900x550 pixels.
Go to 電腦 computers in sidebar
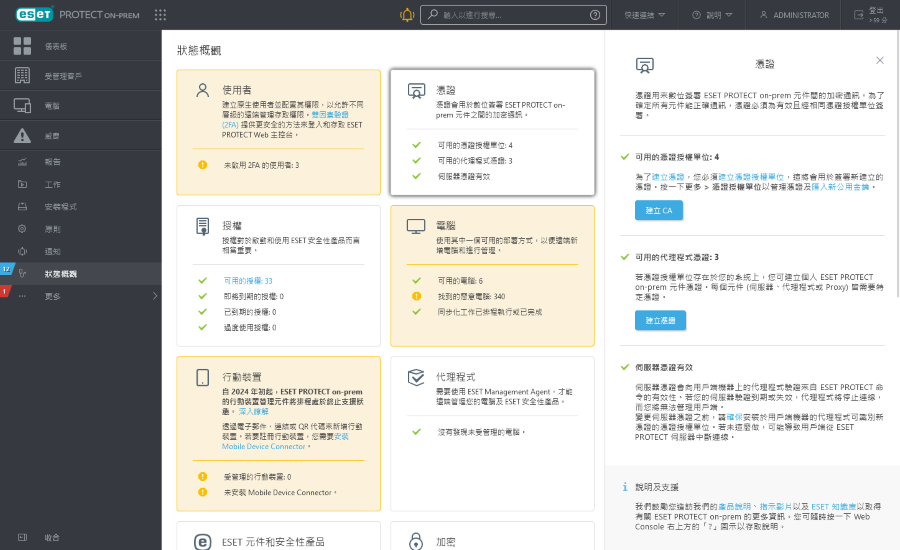pos(51,105)
